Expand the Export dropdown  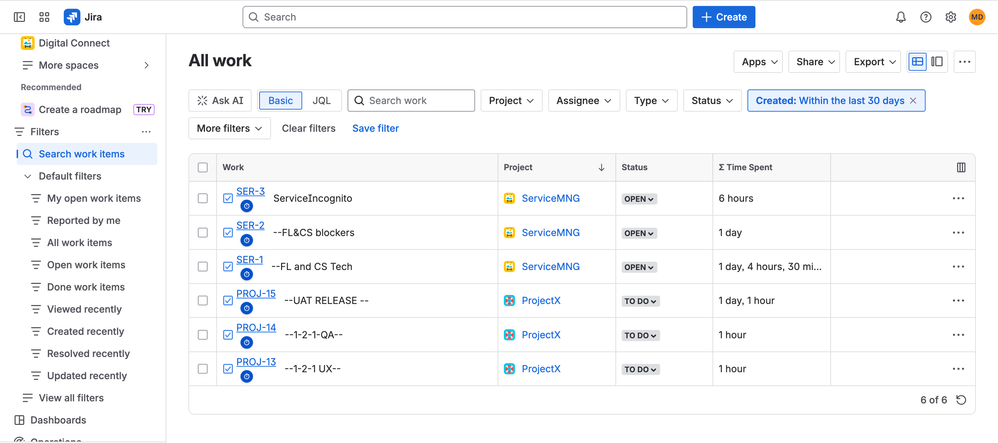click(x=873, y=62)
